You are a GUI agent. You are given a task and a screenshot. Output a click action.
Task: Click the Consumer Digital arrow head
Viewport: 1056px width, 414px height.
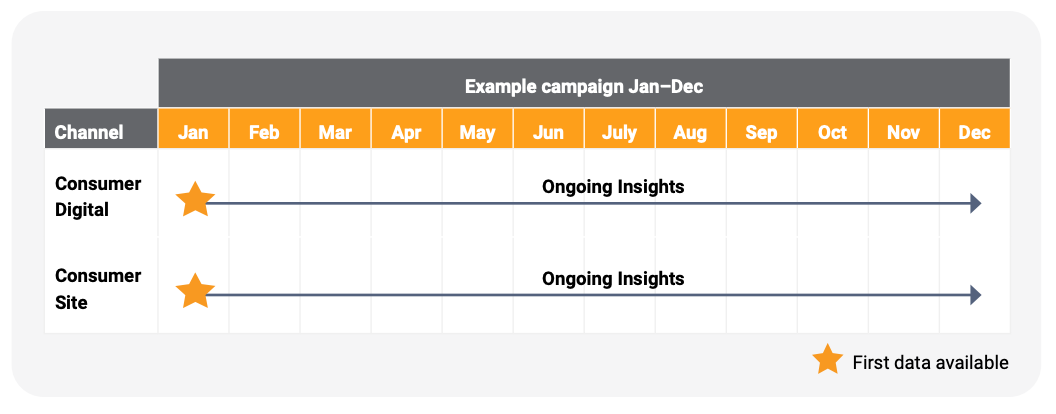pyautogui.click(x=976, y=204)
